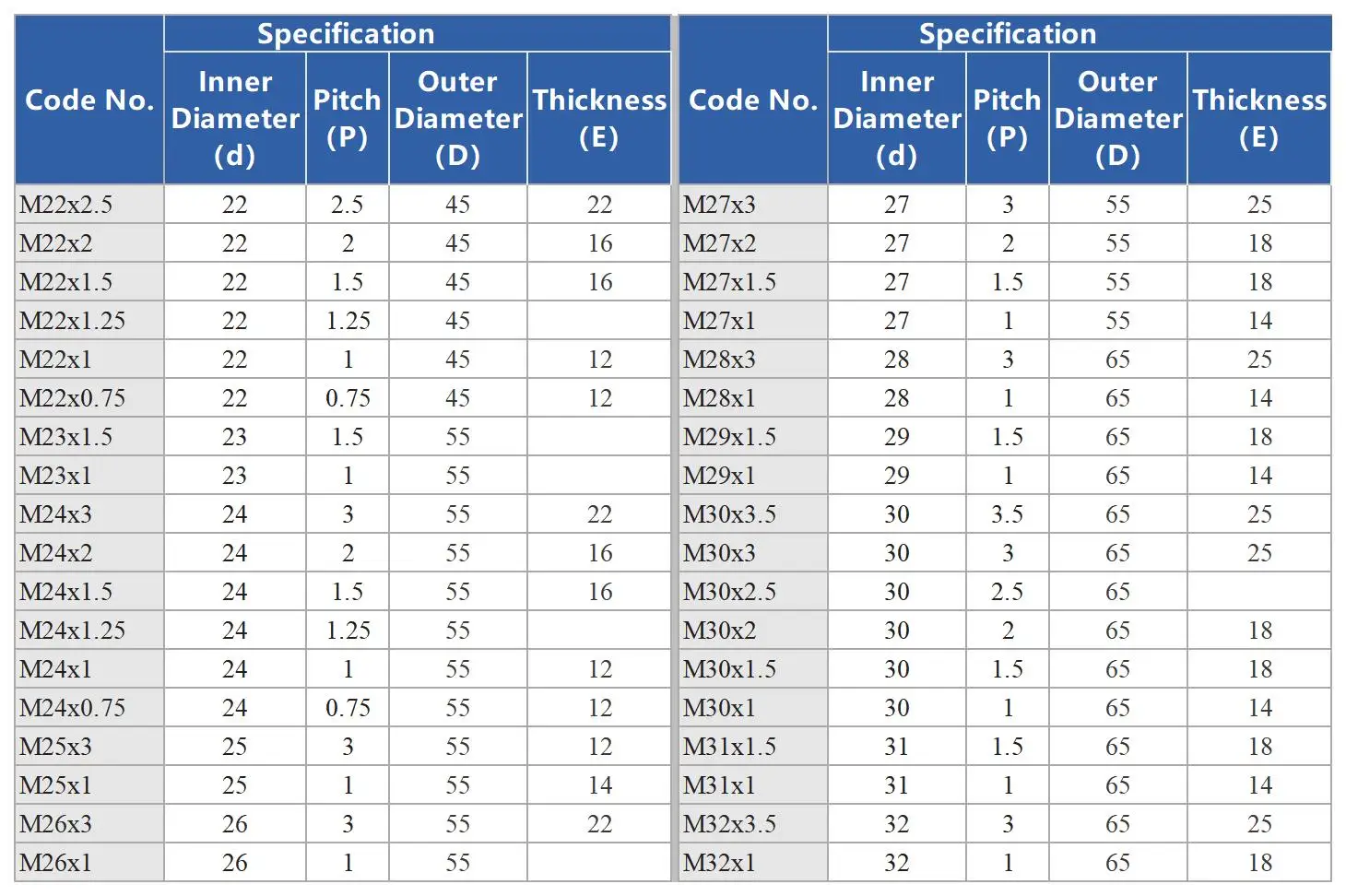1346x896 pixels.
Task: Click the right Pitch (P) header
Action: point(1008,118)
